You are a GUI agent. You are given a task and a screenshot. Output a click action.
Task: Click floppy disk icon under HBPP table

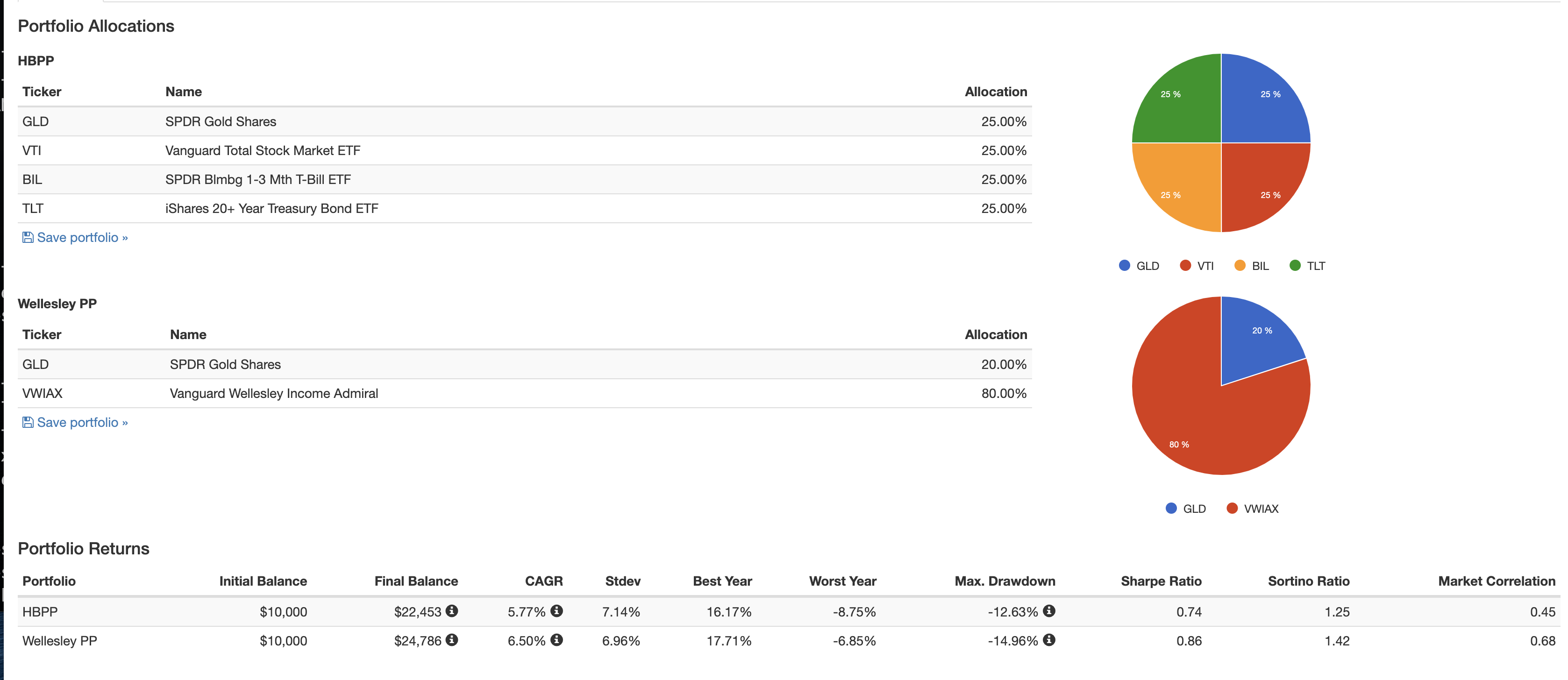coord(28,237)
